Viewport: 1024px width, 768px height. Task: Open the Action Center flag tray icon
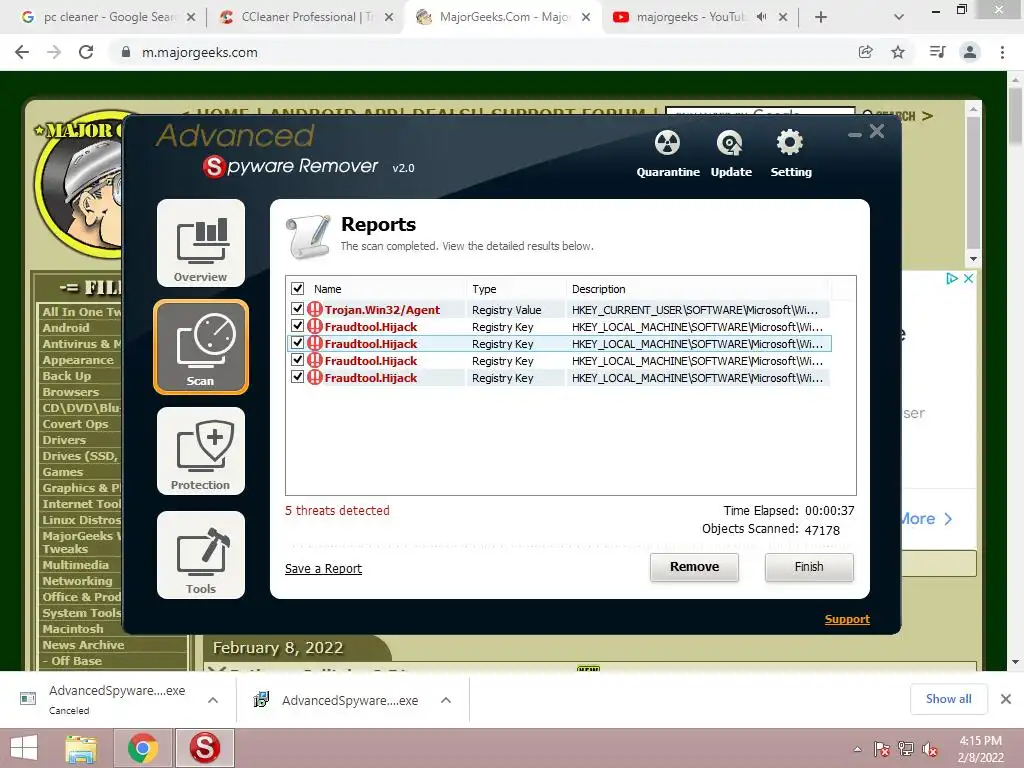pos(882,749)
